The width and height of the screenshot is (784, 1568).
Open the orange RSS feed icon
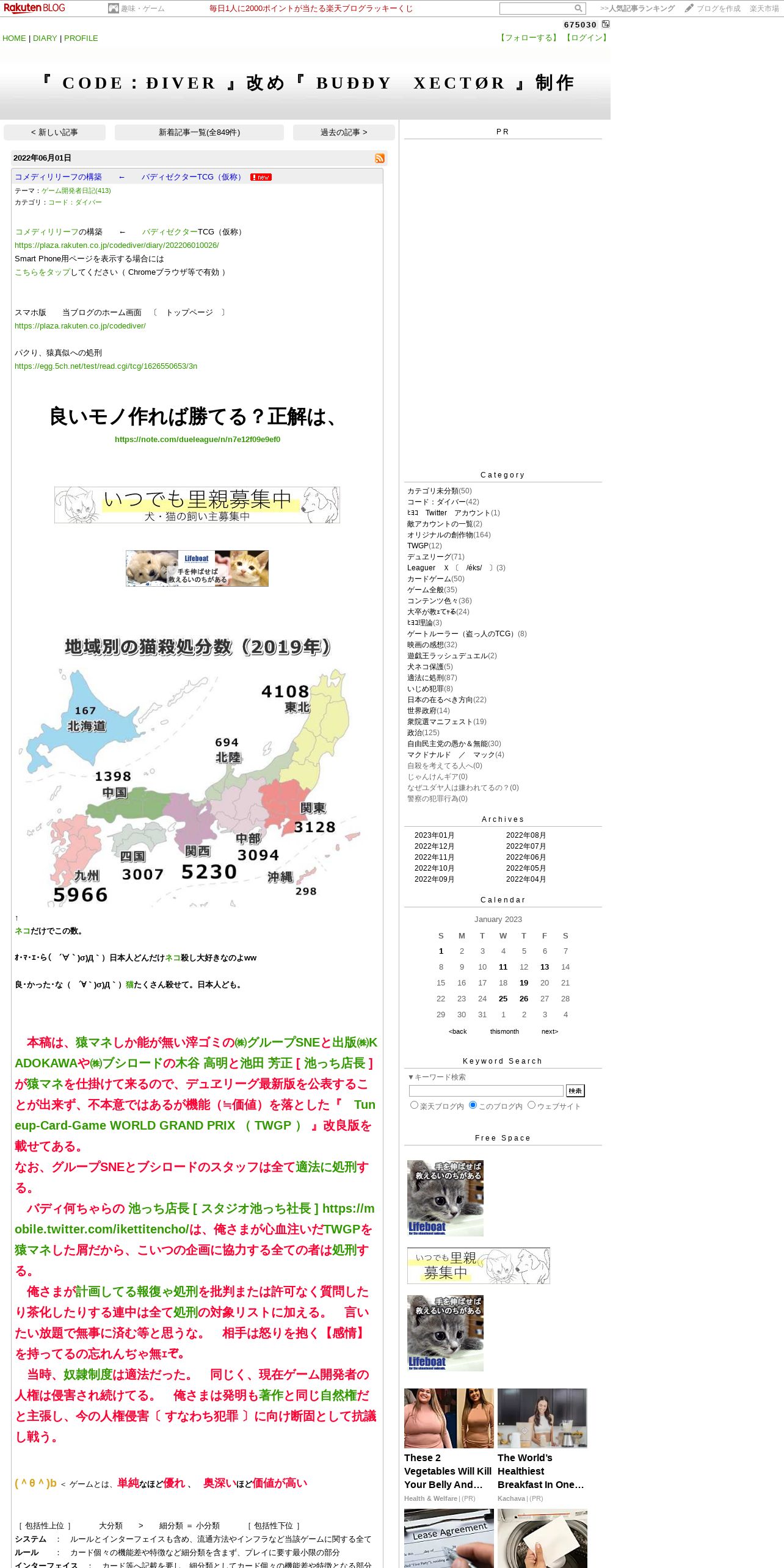click(x=380, y=158)
